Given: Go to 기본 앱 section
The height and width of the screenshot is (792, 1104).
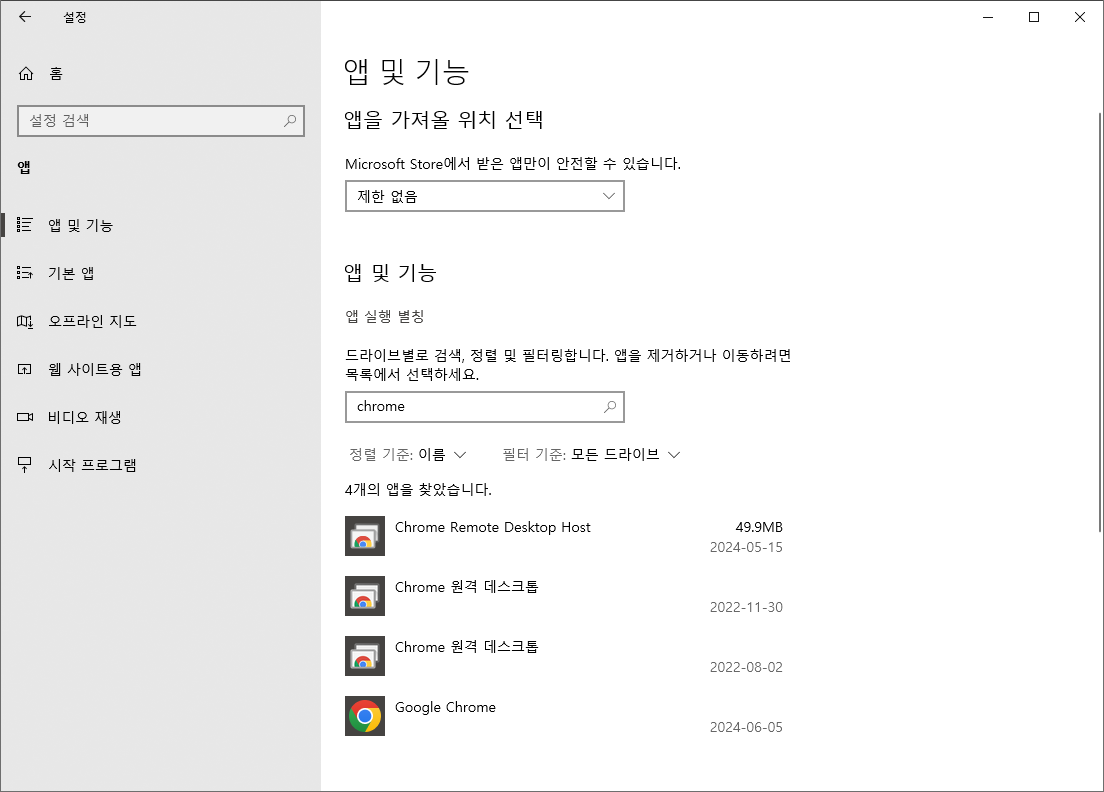Looking at the screenshot, I should click(x=161, y=272).
